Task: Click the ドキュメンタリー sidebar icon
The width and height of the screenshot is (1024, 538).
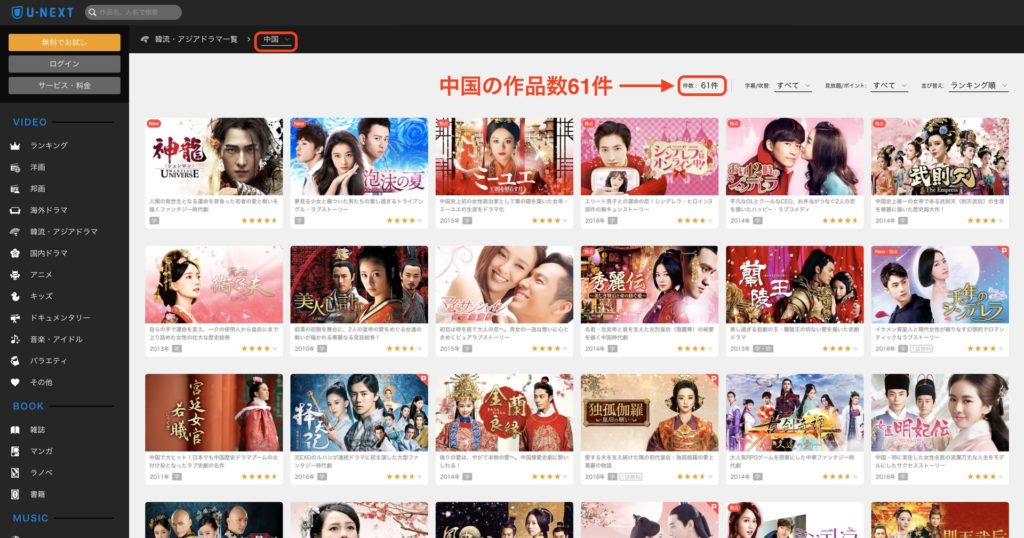Action: [15, 318]
